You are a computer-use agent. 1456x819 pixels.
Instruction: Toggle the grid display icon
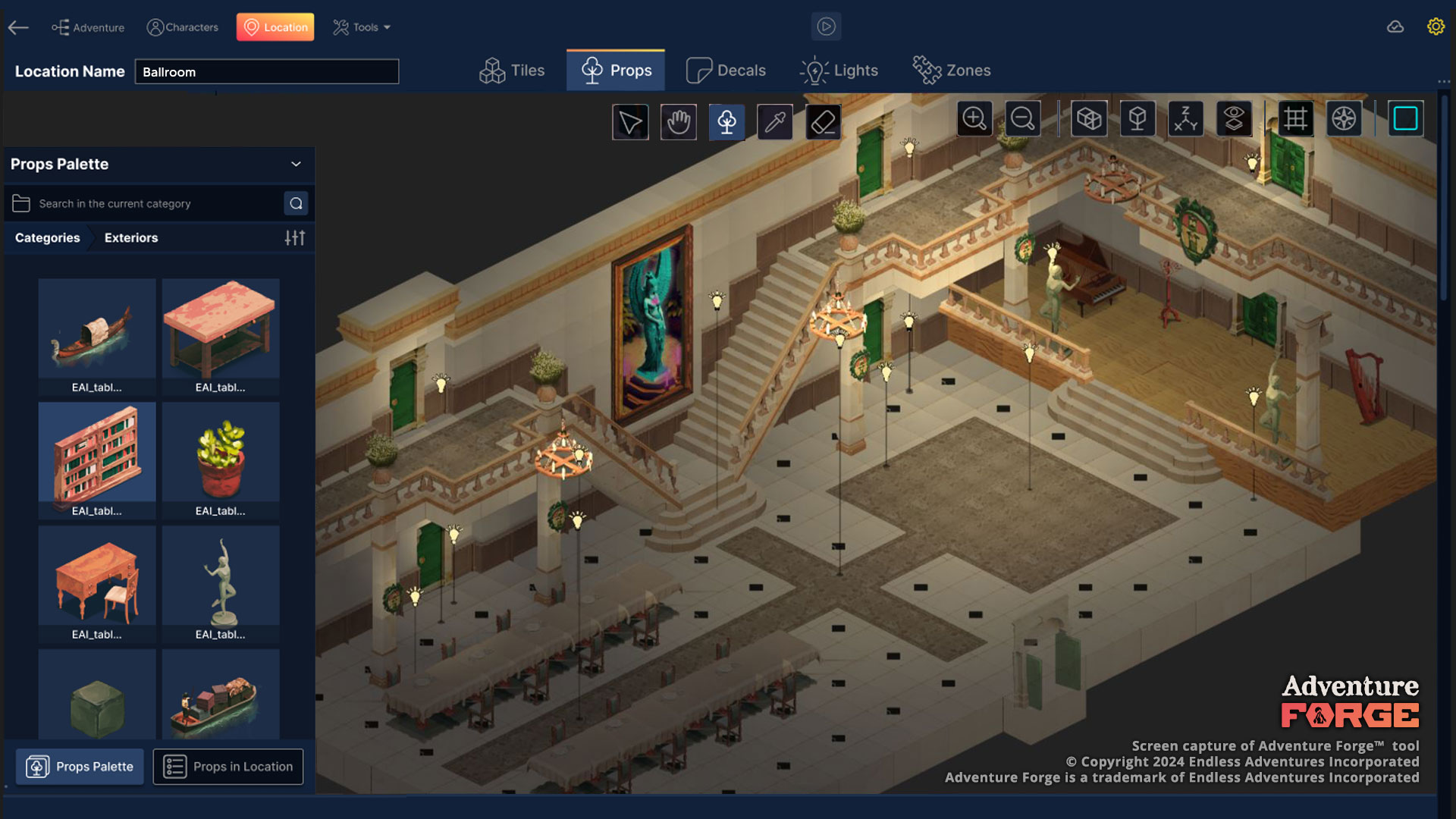click(1295, 118)
